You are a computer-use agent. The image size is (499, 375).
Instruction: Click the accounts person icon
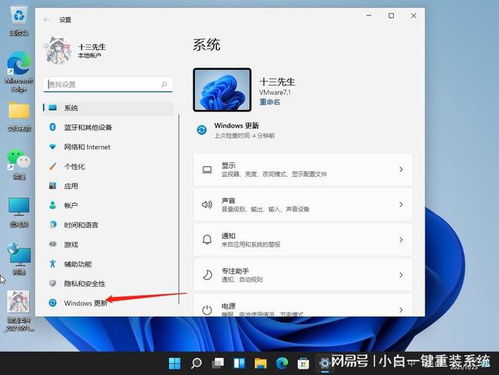coord(52,205)
